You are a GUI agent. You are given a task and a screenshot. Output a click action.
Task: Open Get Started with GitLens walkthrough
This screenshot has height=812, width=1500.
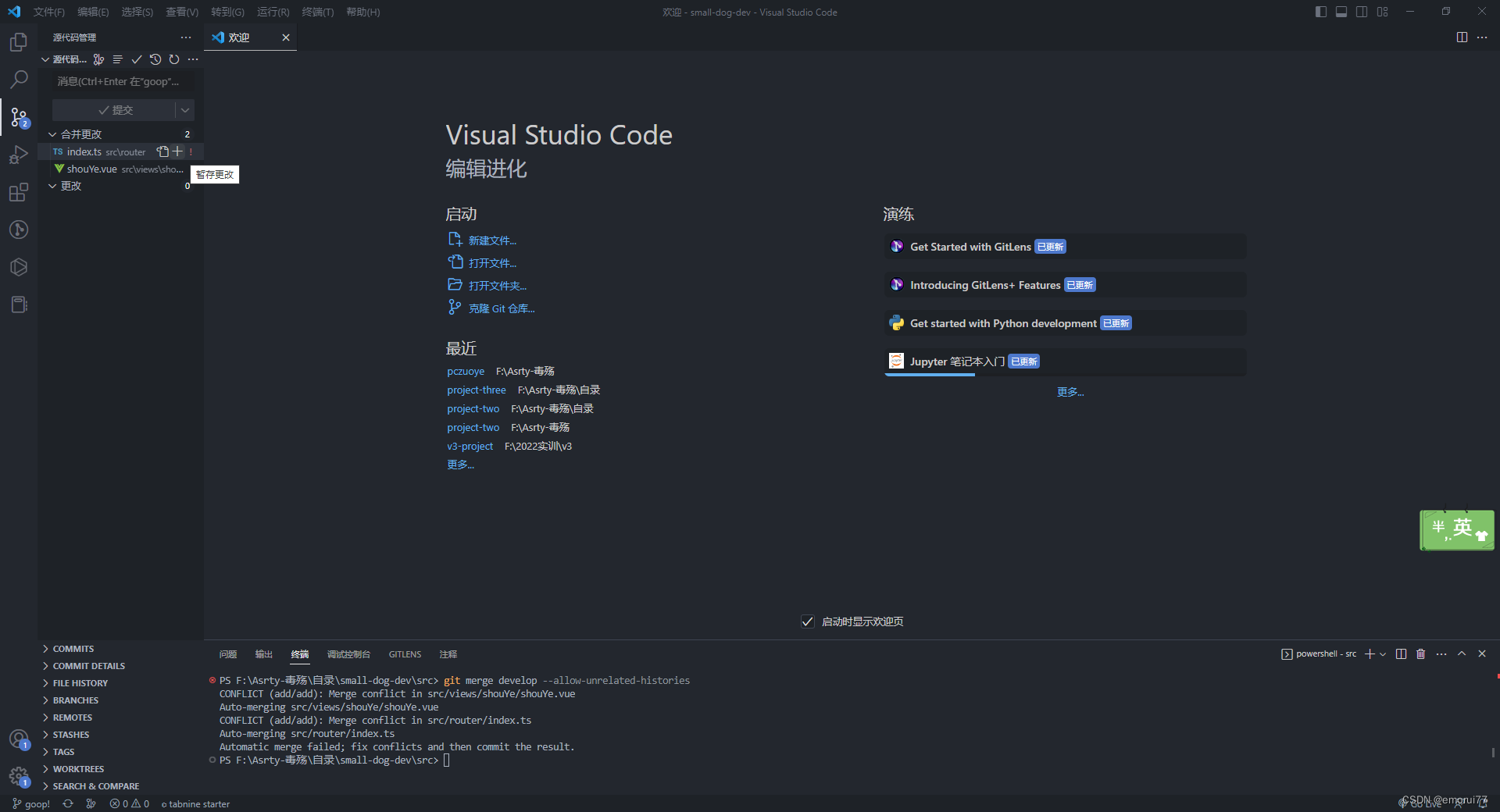pos(1065,247)
